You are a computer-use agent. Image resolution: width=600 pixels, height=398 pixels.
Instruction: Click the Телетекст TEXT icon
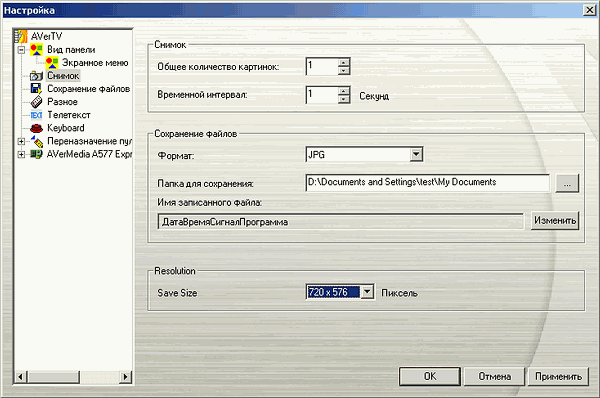36,115
